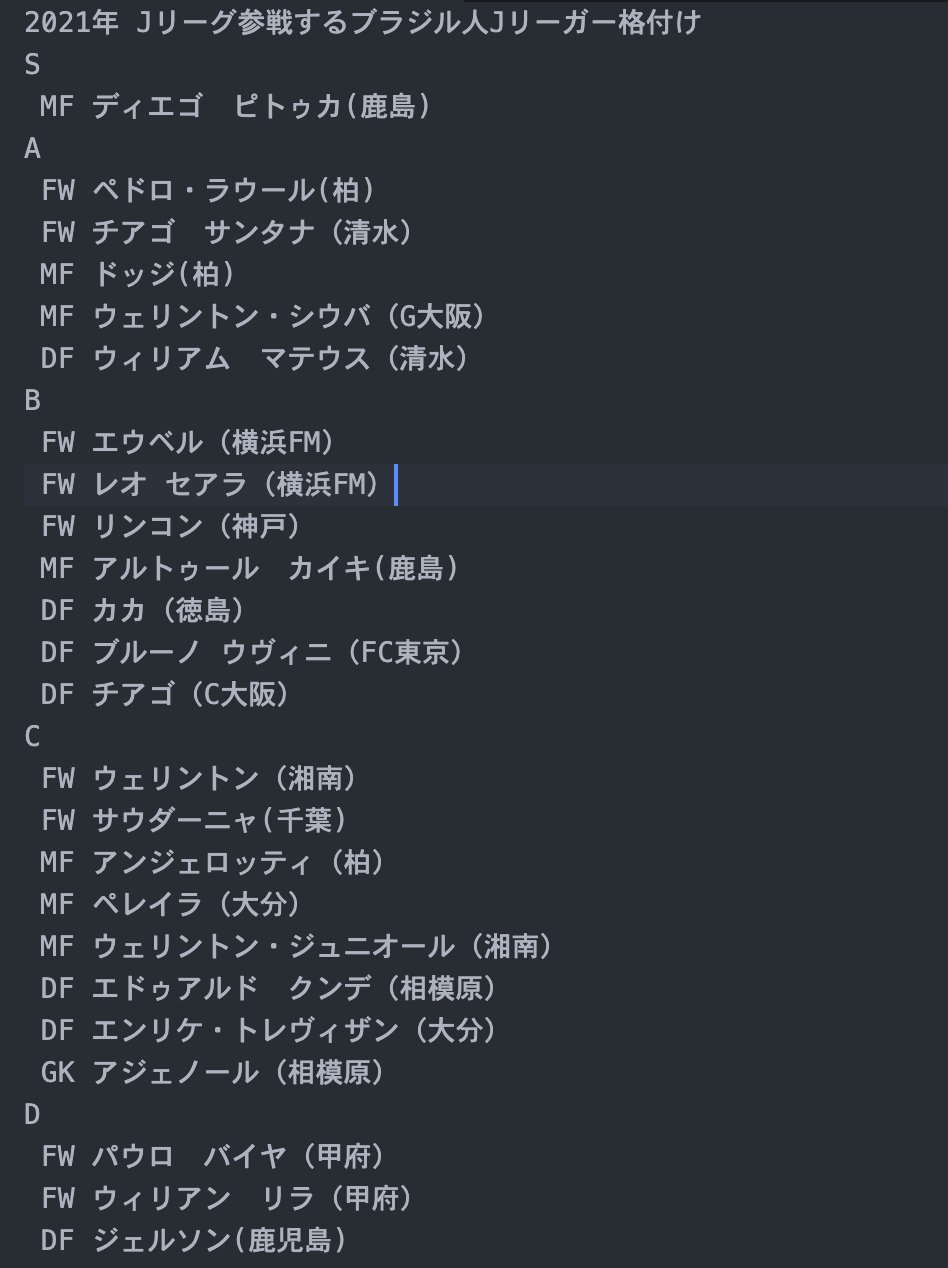The height and width of the screenshot is (1268, 948).
Task: Click the D rank heading line
Action: [x=33, y=1114]
